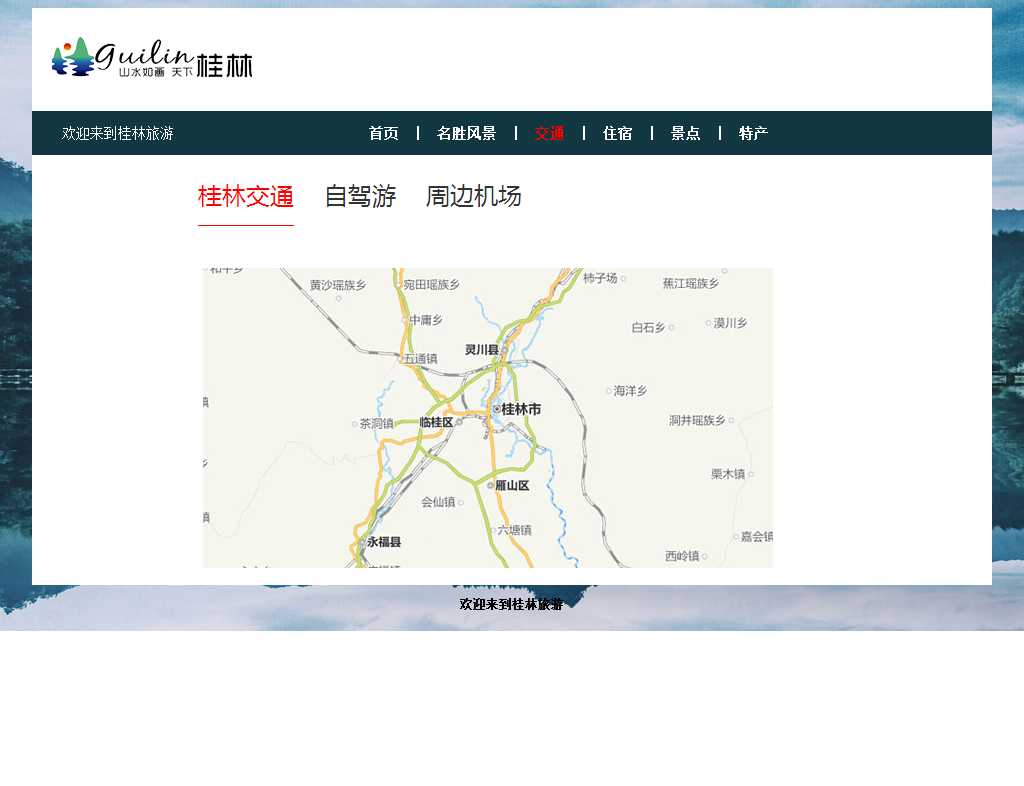Click the 欢迎来到桂林旅游 text in navbar

(117, 133)
